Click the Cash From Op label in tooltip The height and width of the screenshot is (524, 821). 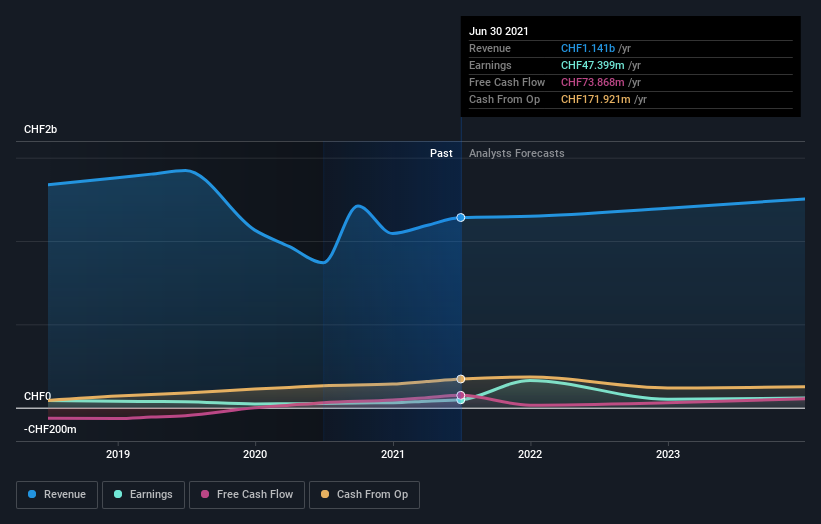(504, 99)
